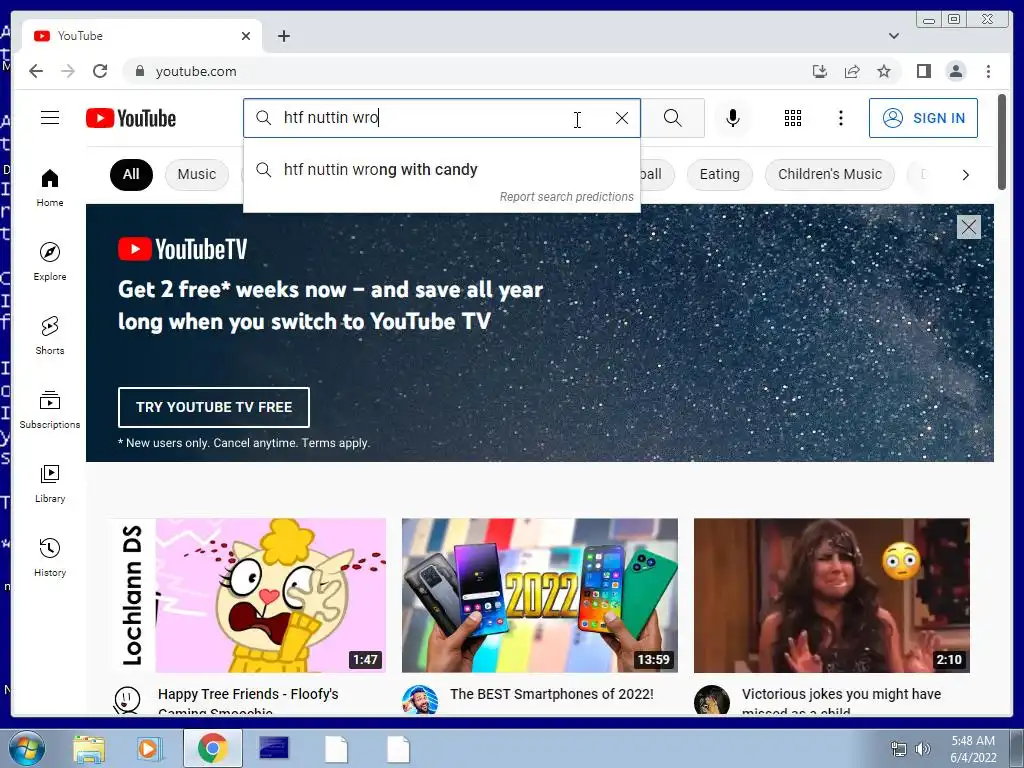This screenshot has width=1024, height=768.
Task: Bookmark this page with star icon
Action: (x=884, y=71)
